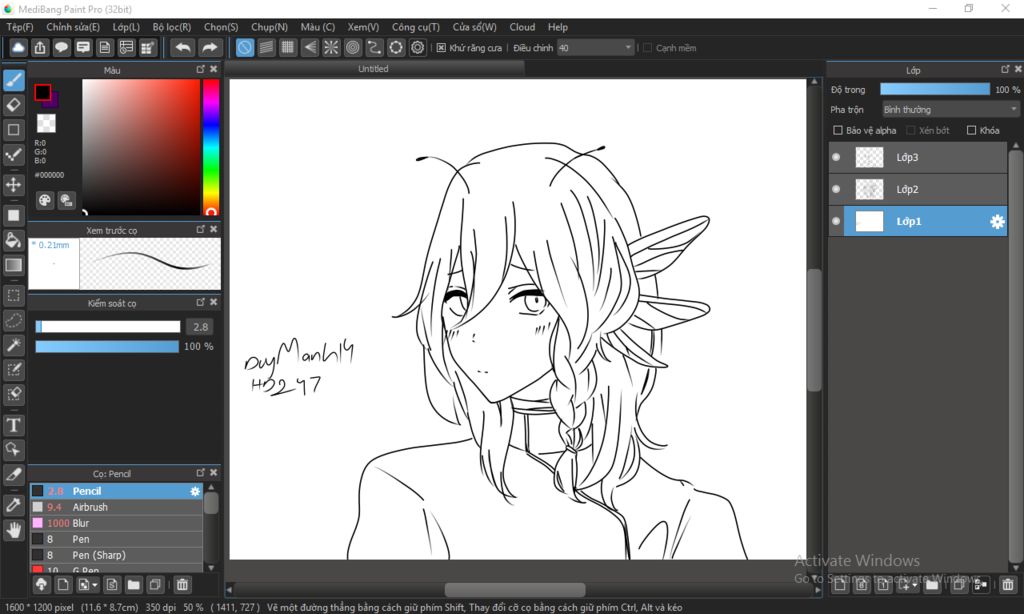Adjust brush size slider showing 2.8
Image resolution: width=1024 pixels, height=614 pixels.
pos(108,327)
